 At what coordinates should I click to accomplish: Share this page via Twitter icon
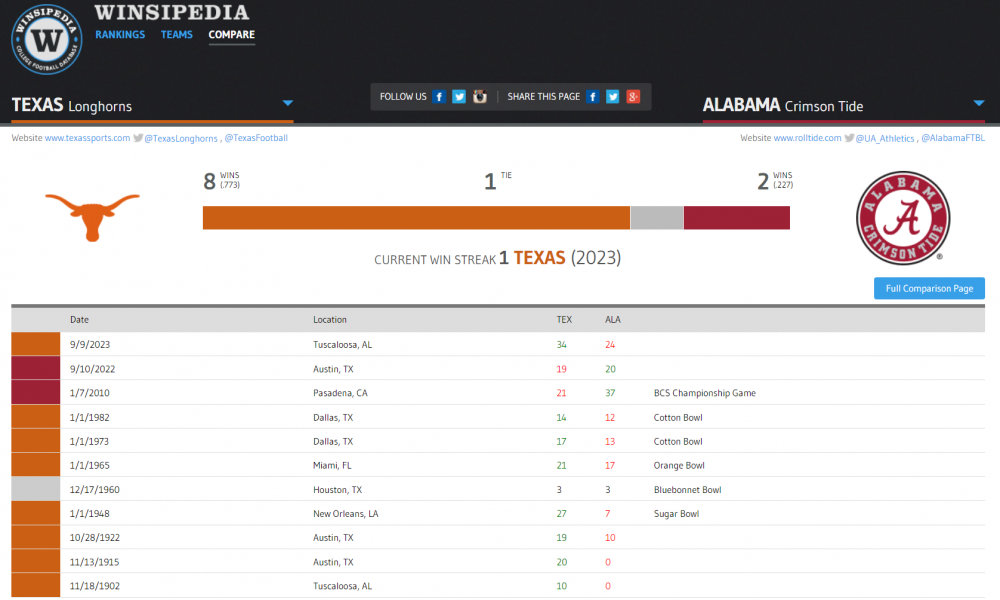pos(613,97)
